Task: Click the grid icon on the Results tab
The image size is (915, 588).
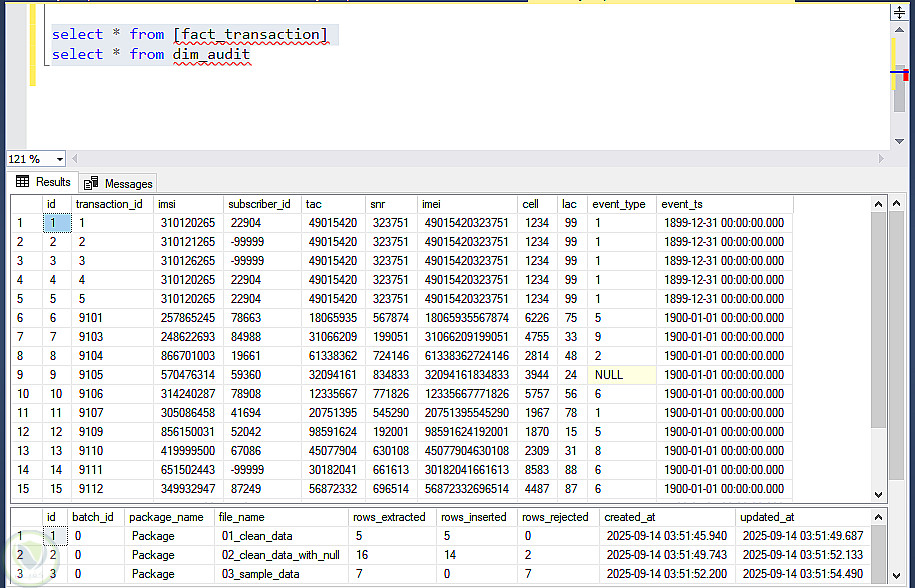Action: [x=22, y=182]
